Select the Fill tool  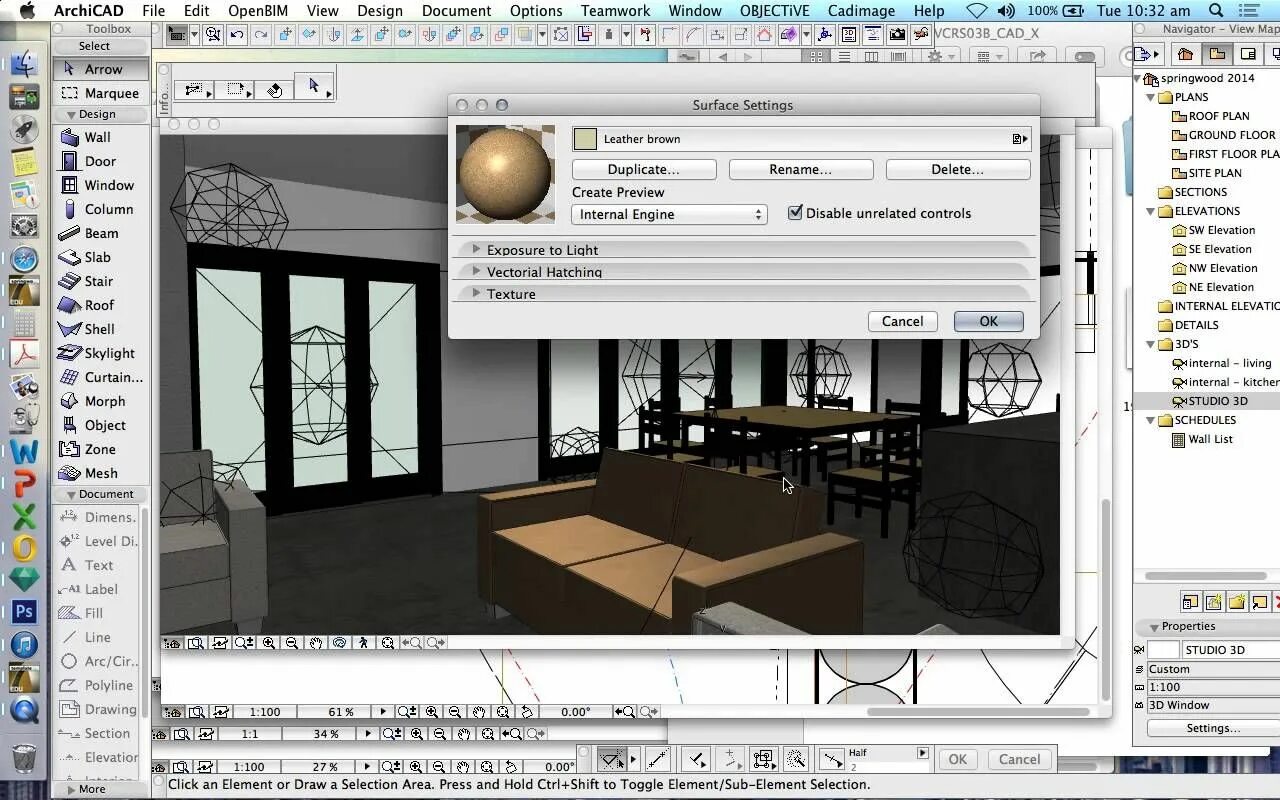click(98, 613)
